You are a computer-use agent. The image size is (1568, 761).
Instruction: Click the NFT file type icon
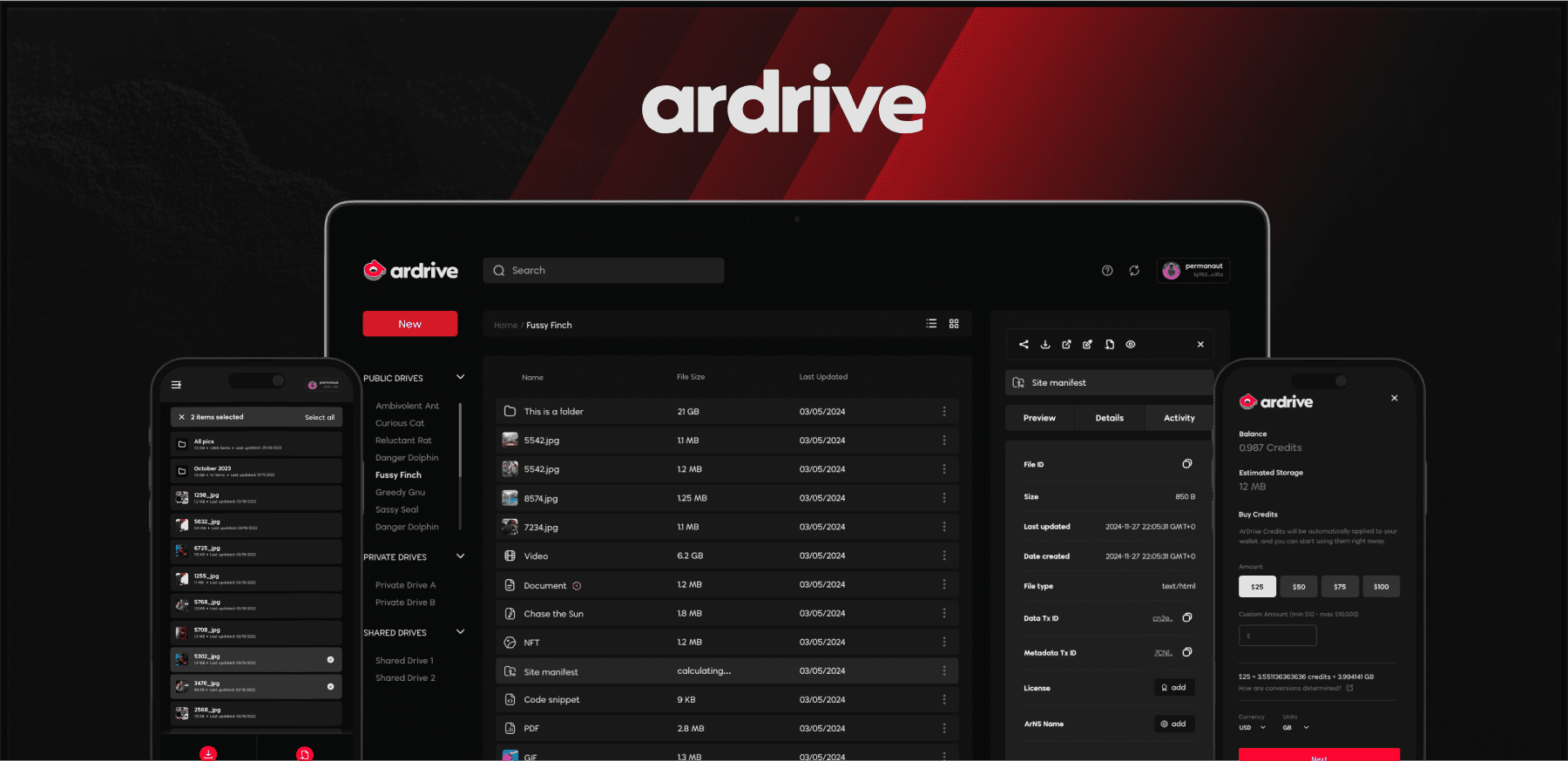click(510, 643)
